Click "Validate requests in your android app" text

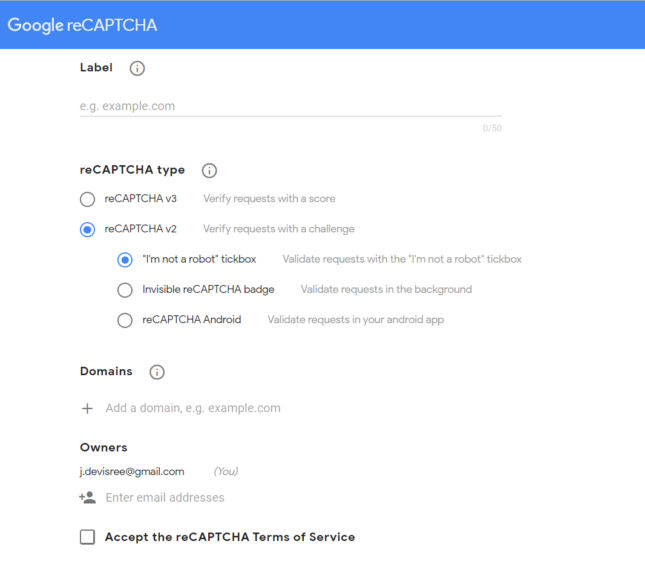tap(355, 320)
